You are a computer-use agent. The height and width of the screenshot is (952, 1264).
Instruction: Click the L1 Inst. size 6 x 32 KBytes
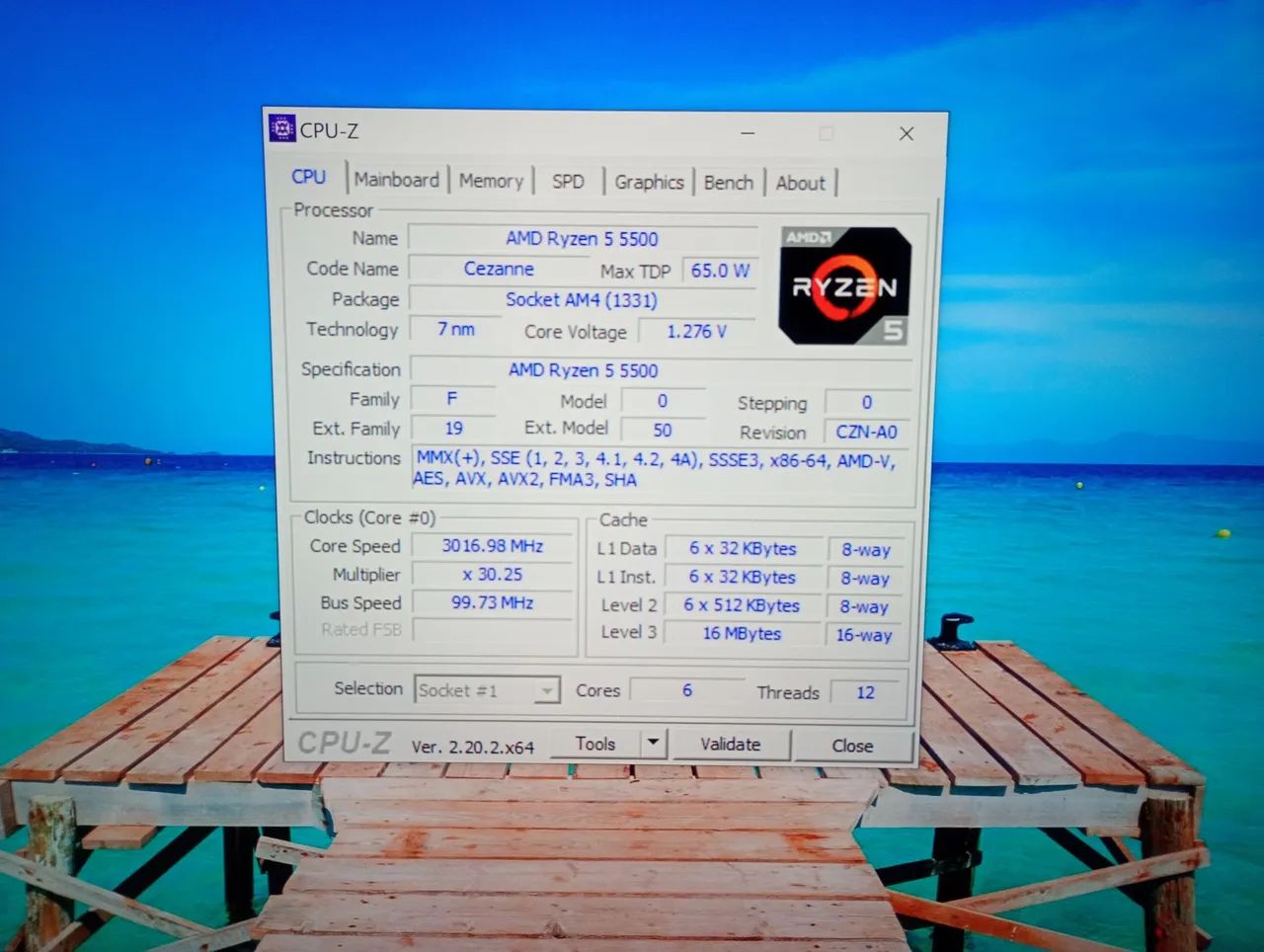[743, 578]
